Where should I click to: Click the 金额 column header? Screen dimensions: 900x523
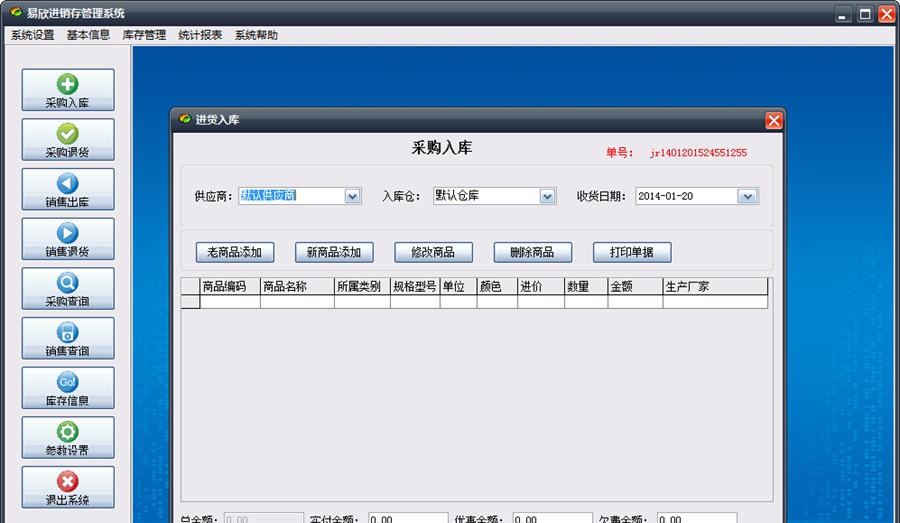pos(635,286)
